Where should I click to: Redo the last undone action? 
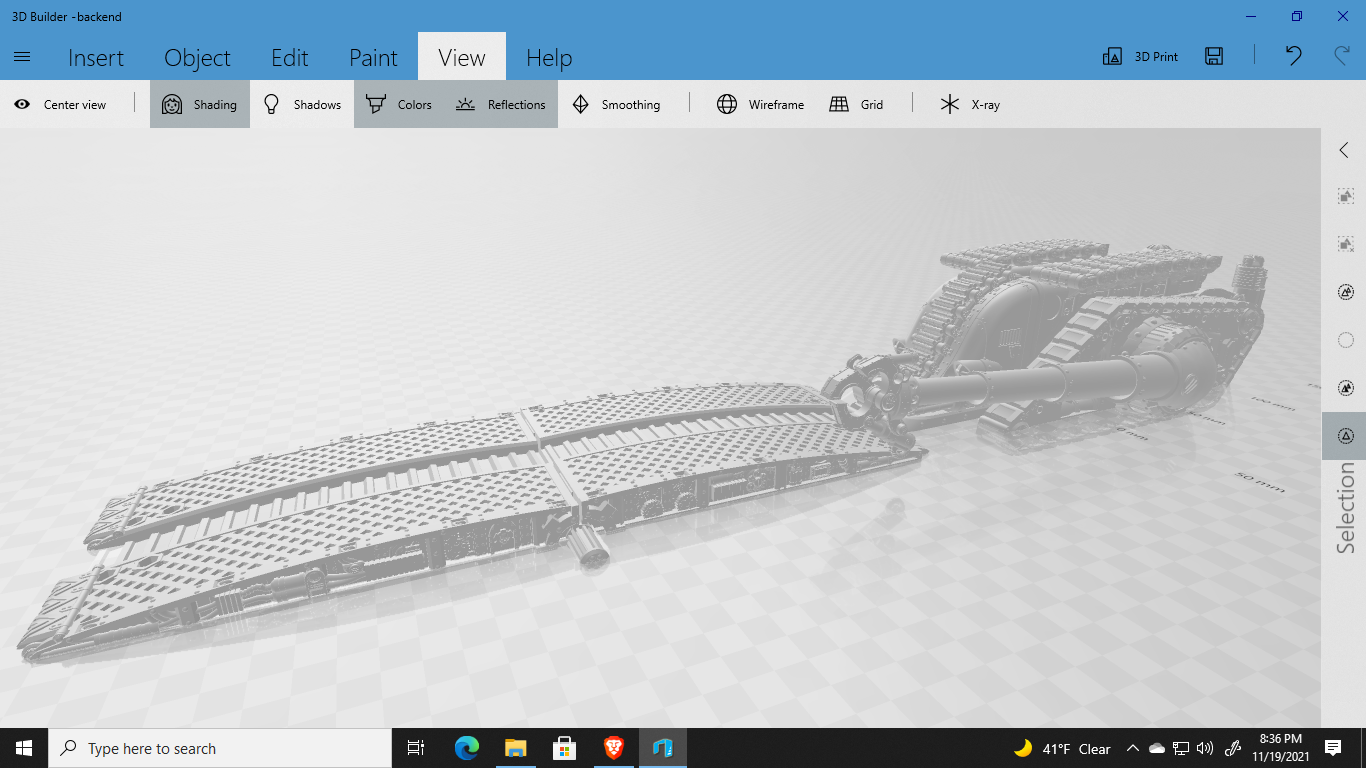click(1343, 57)
